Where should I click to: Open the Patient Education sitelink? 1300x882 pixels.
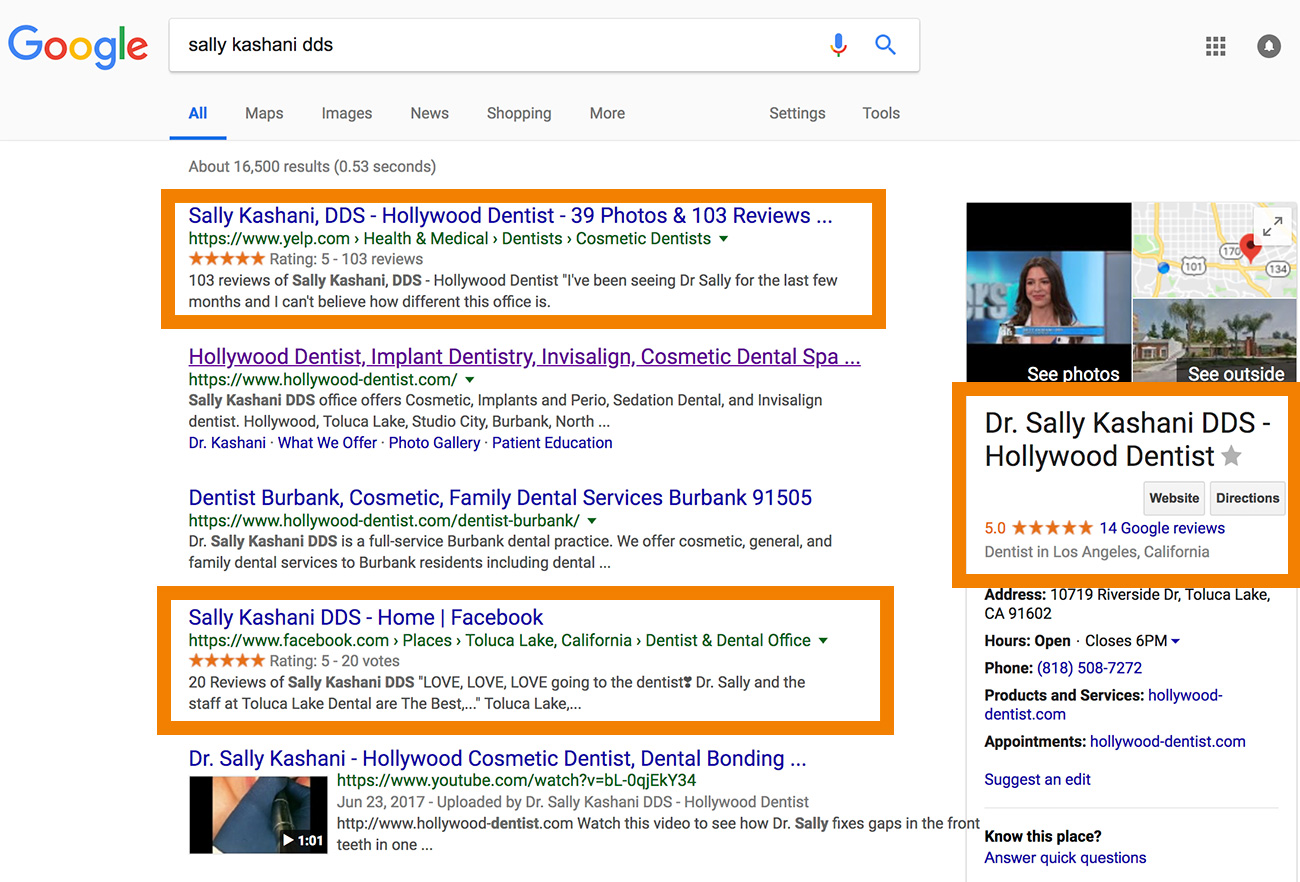(x=552, y=442)
